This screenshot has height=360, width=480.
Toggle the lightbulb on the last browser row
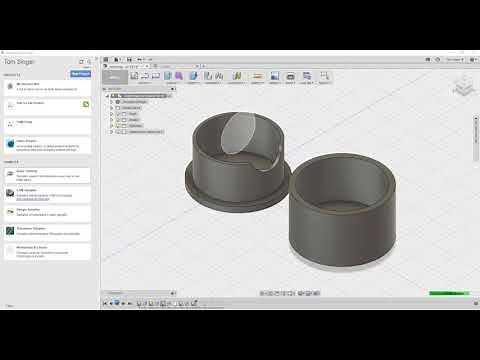(118, 132)
